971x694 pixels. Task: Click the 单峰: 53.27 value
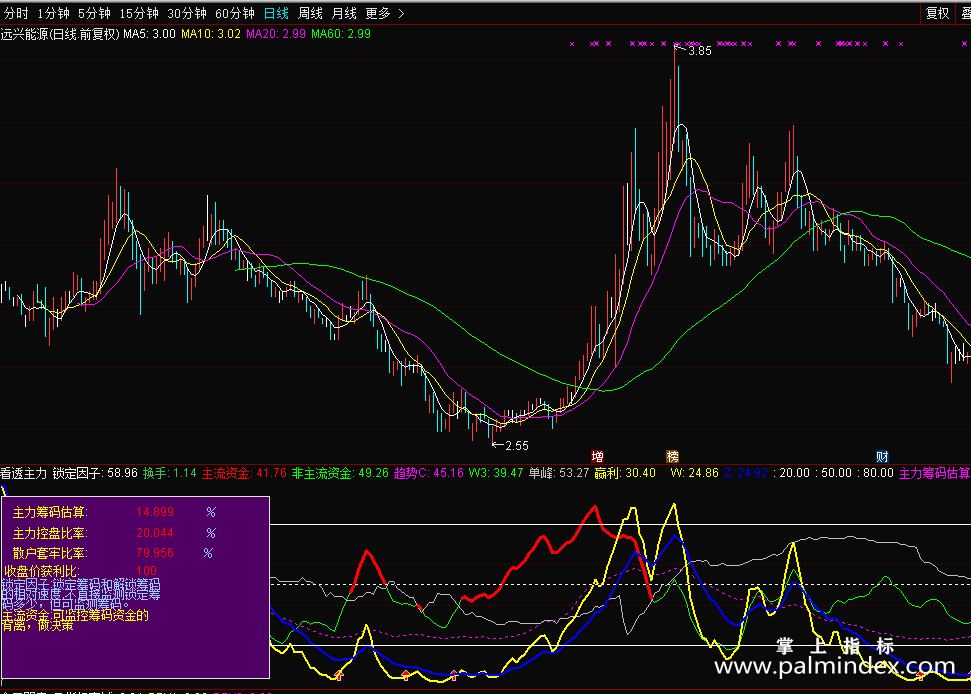pyautogui.click(x=559, y=474)
